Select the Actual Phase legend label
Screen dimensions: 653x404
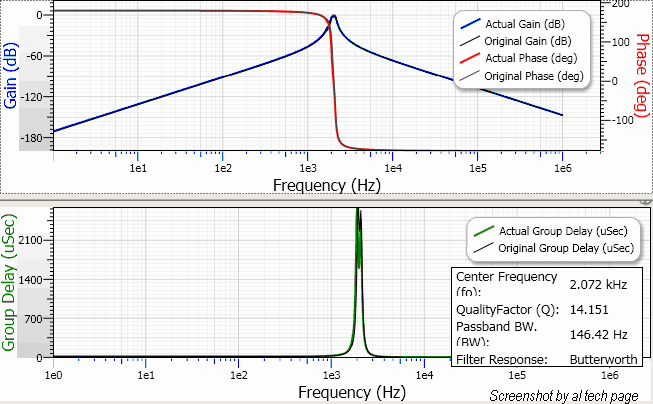pyautogui.click(x=529, y=58)
